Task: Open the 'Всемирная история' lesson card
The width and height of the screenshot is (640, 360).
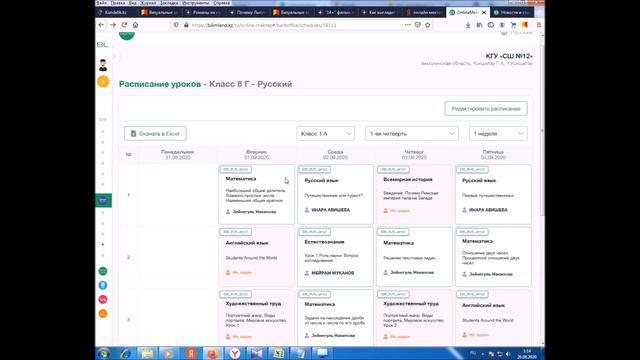Action: [x=414, y=195]
